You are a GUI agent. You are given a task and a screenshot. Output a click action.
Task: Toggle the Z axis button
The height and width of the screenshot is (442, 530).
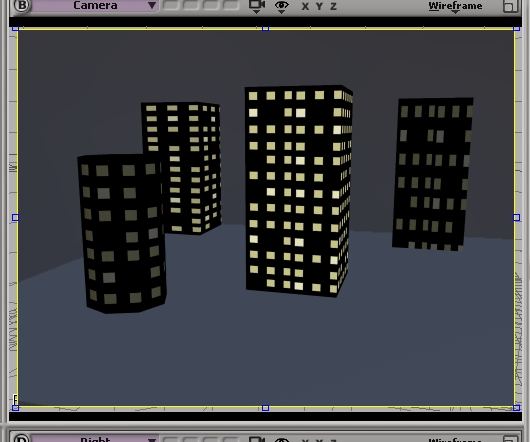(x=333, y=6)
